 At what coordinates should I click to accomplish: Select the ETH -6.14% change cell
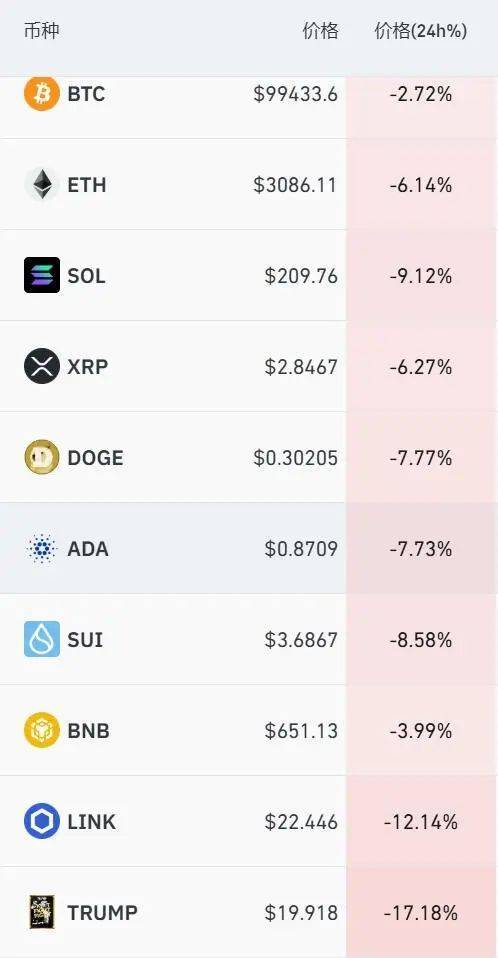tap(421, 185)
